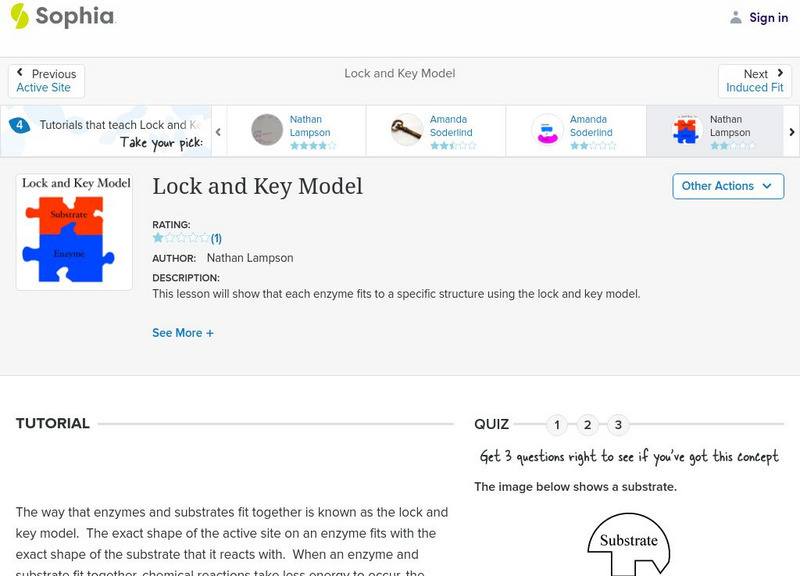Image resolution: width=800 pixels, height=576 pixels.
Task: Select Amanda Soderlind's pink and blue thumbnail tutorial
Action: [x=547, y=130]
